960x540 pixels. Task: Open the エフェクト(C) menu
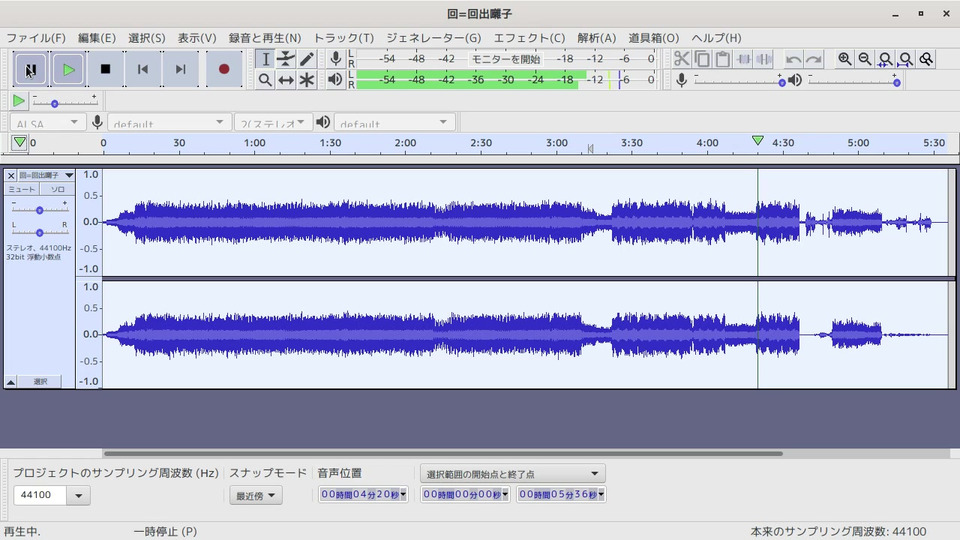tap(529, 38)
